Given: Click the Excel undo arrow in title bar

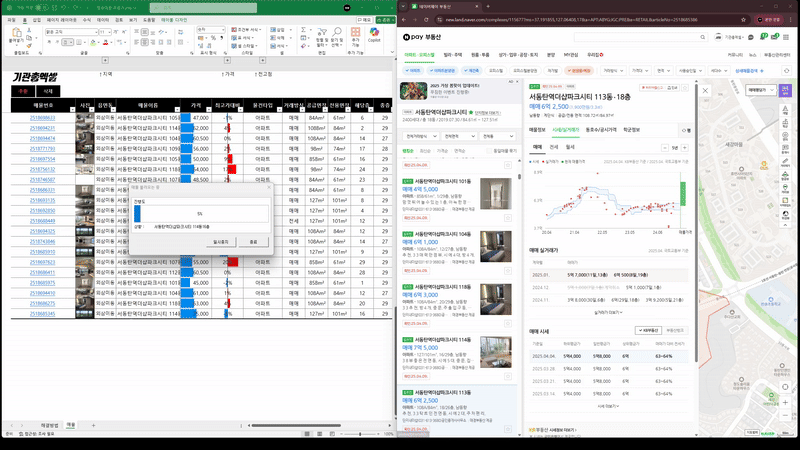Looking at the screenshot, I should [x=63, y=8].
